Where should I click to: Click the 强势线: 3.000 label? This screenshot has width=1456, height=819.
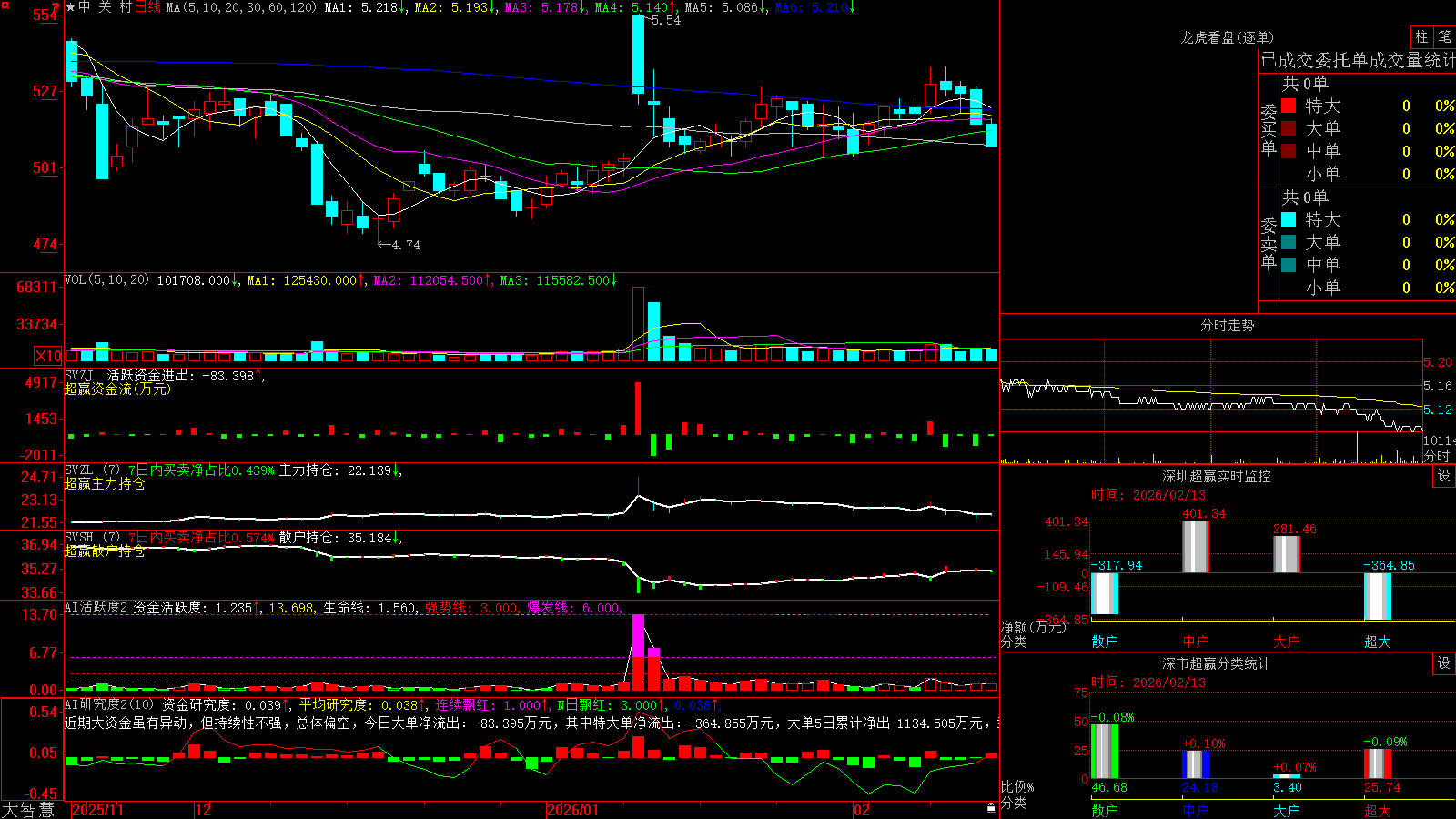pos(473,608)
